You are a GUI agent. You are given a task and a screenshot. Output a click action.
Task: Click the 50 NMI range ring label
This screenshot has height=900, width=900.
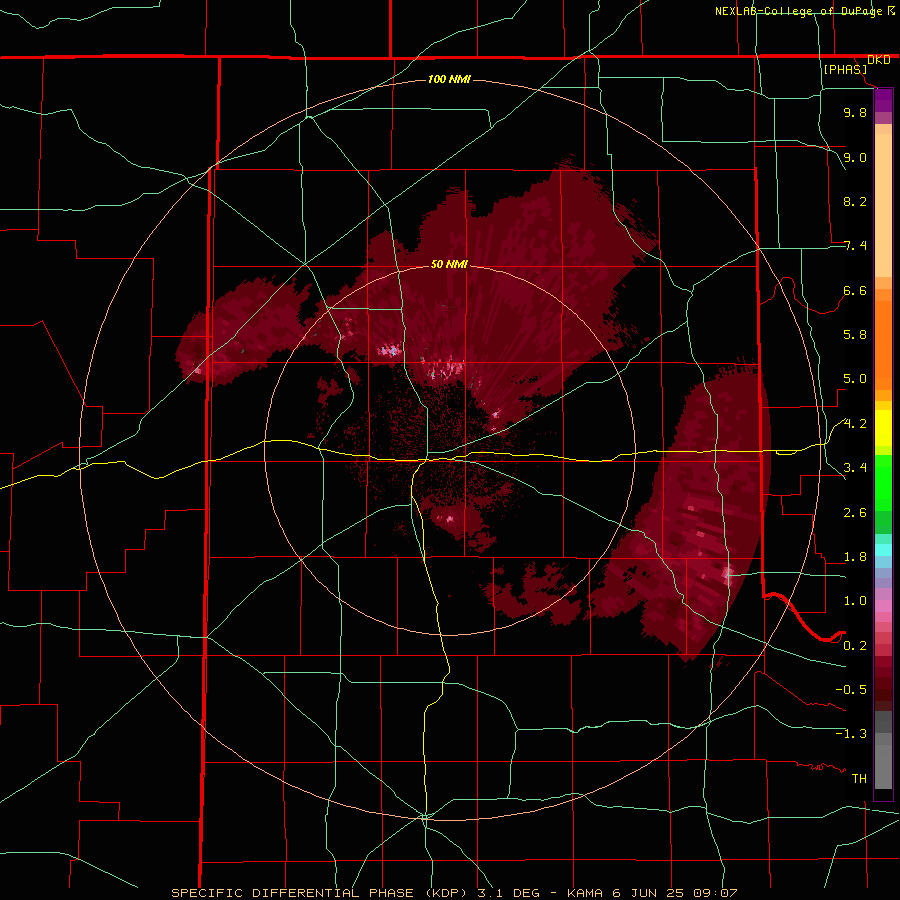pos(449,264)
